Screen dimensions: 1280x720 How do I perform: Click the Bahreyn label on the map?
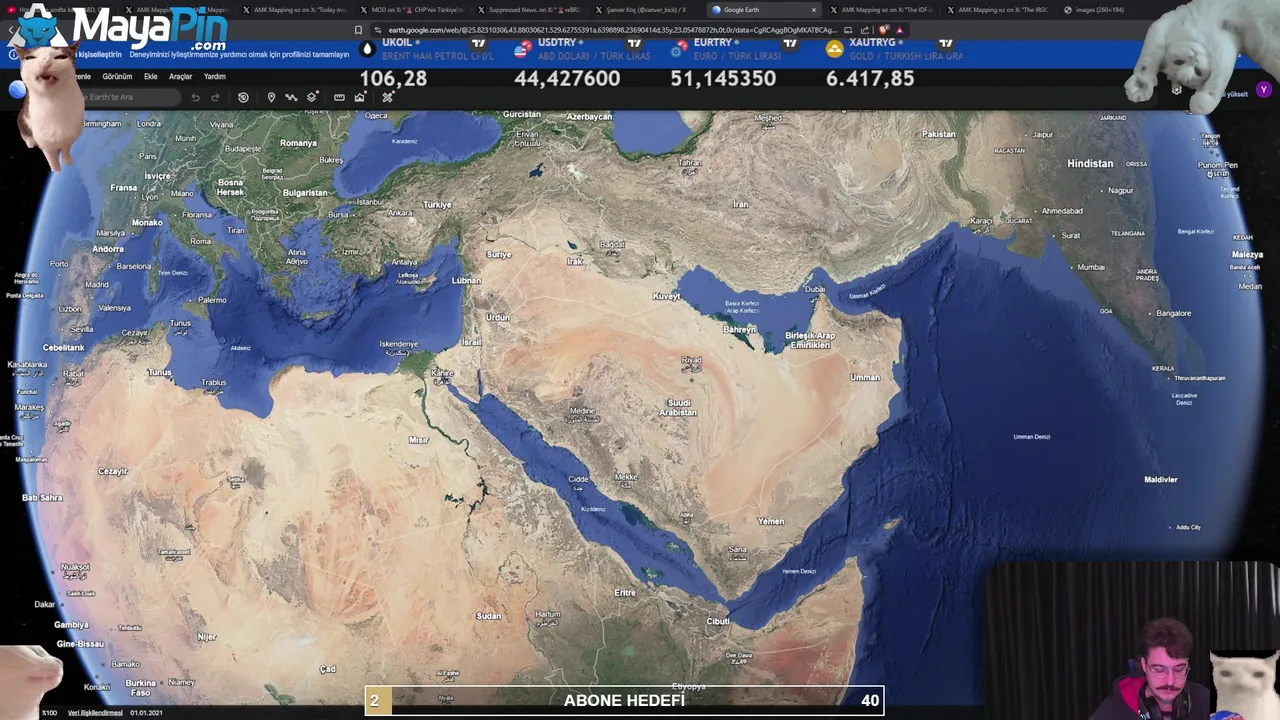740,329
